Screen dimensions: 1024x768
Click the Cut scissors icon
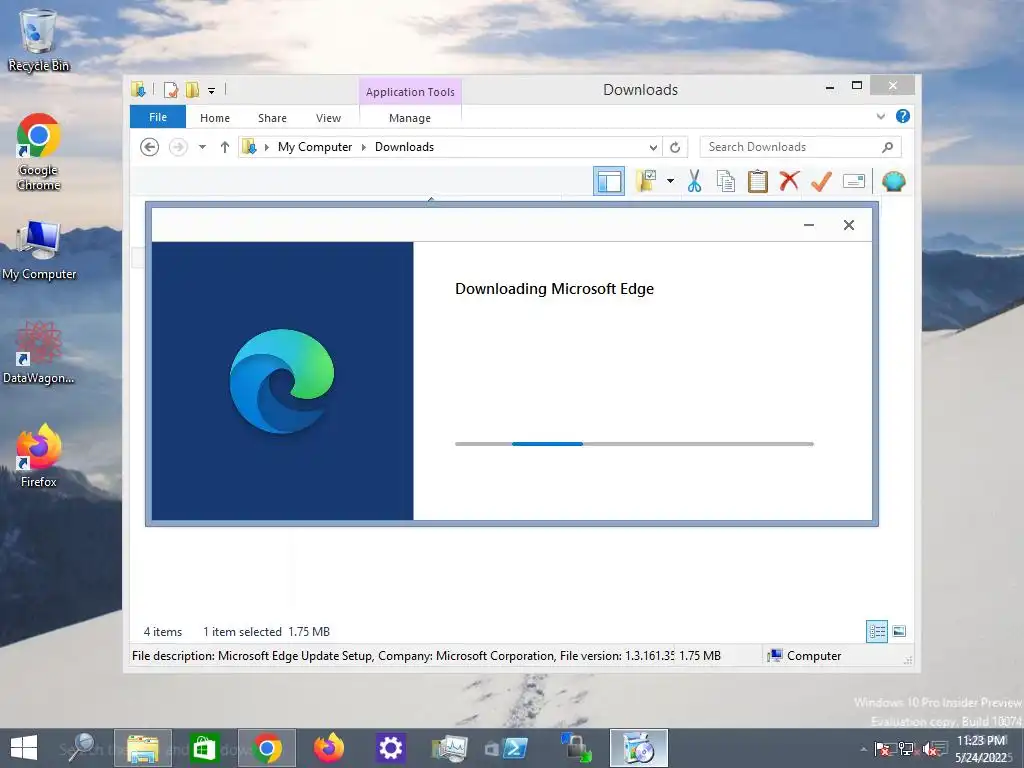[x=694, y=181]
